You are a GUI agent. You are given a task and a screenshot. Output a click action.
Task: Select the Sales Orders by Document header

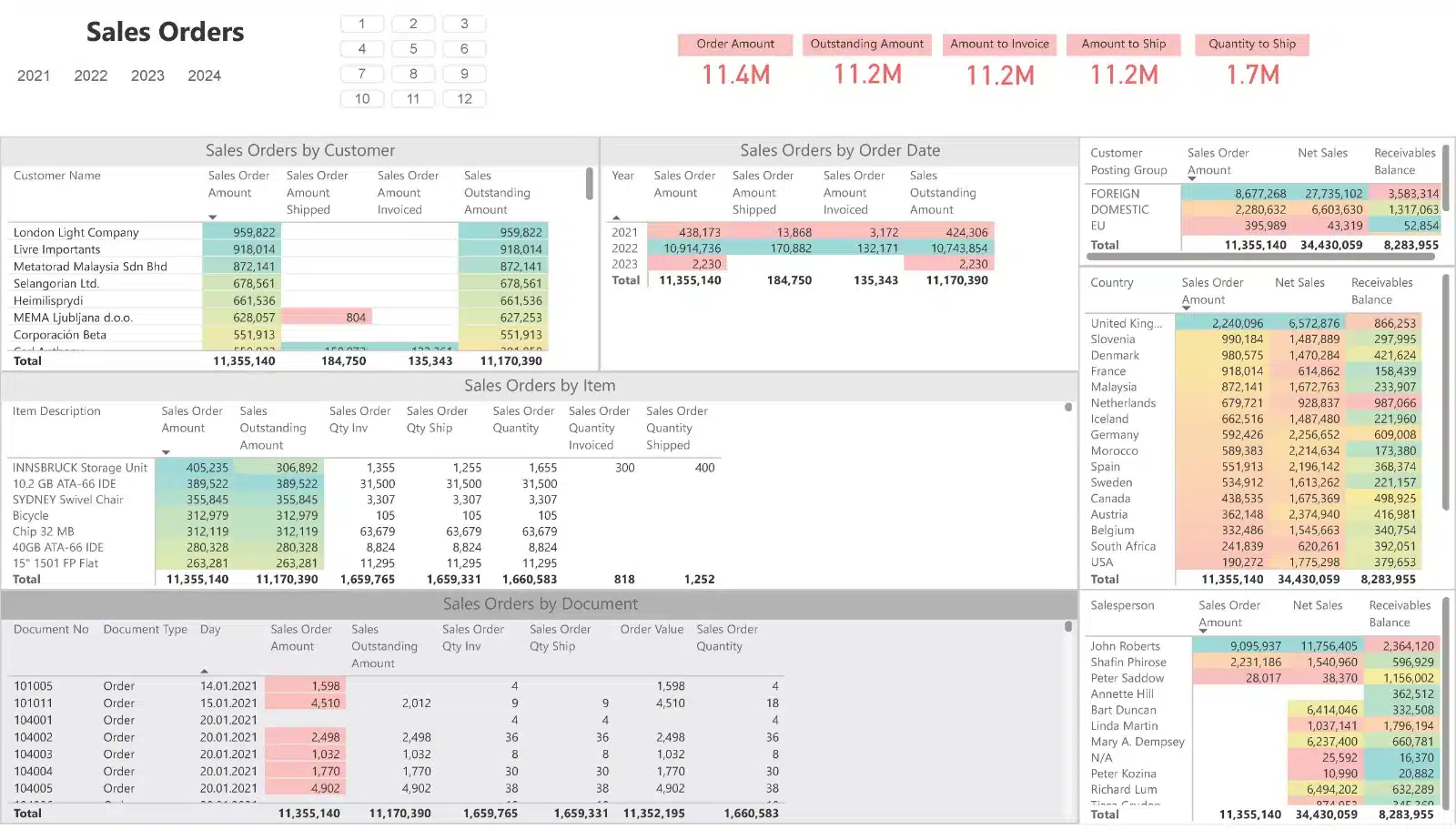pos(540,604)
